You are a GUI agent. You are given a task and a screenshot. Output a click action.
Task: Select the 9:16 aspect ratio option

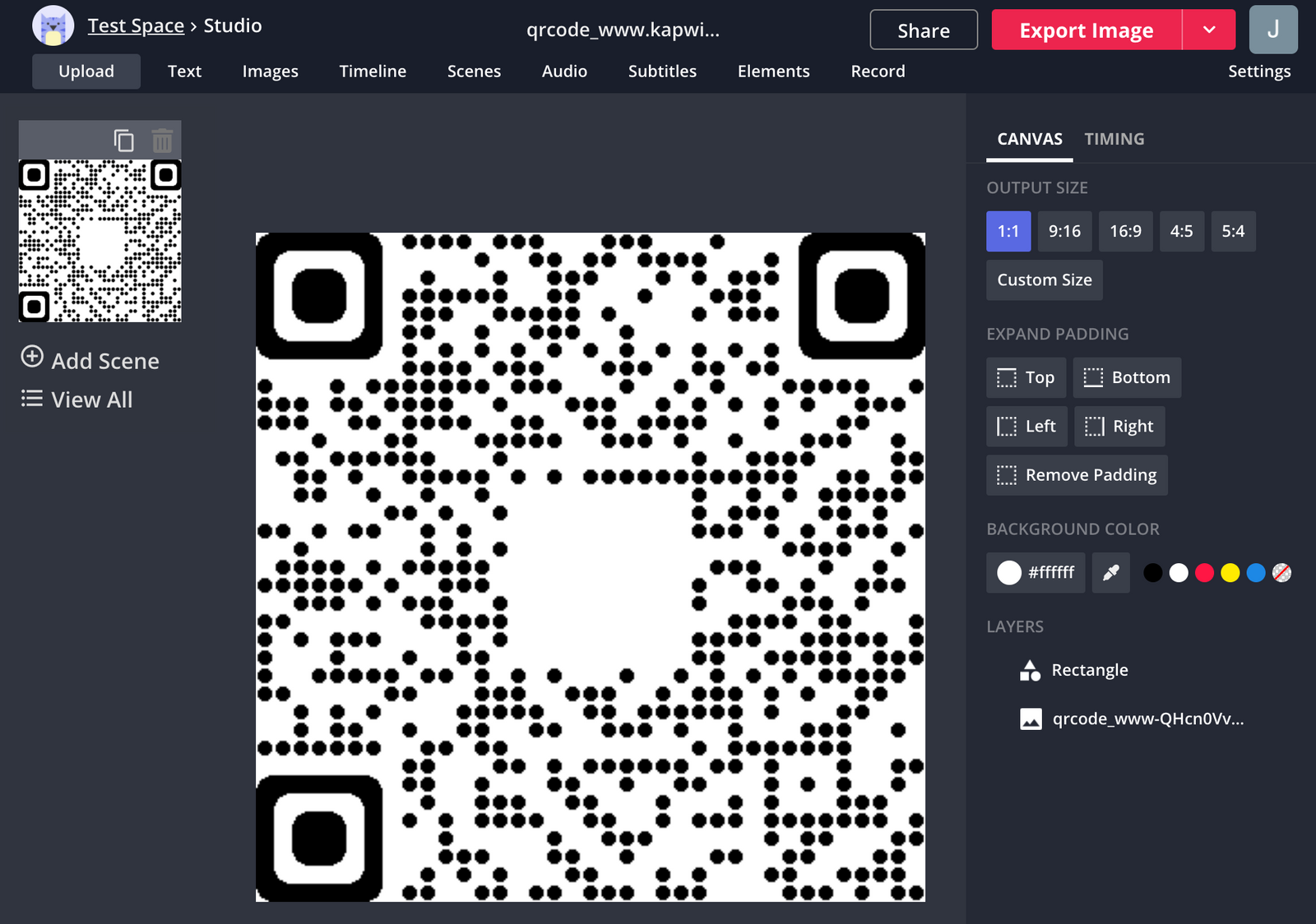1064,231
